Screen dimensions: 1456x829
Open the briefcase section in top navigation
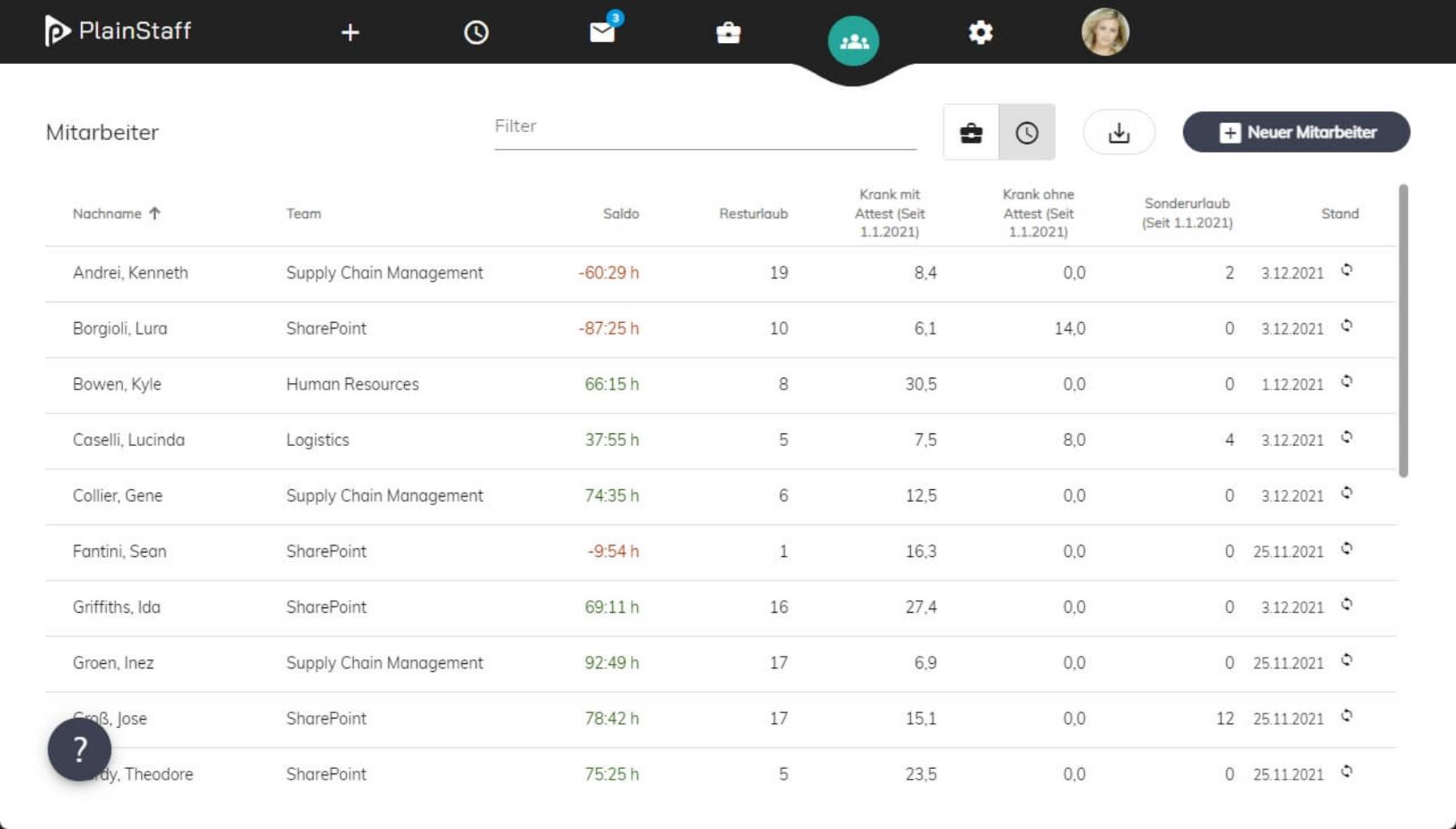click(x=728, y=32)
